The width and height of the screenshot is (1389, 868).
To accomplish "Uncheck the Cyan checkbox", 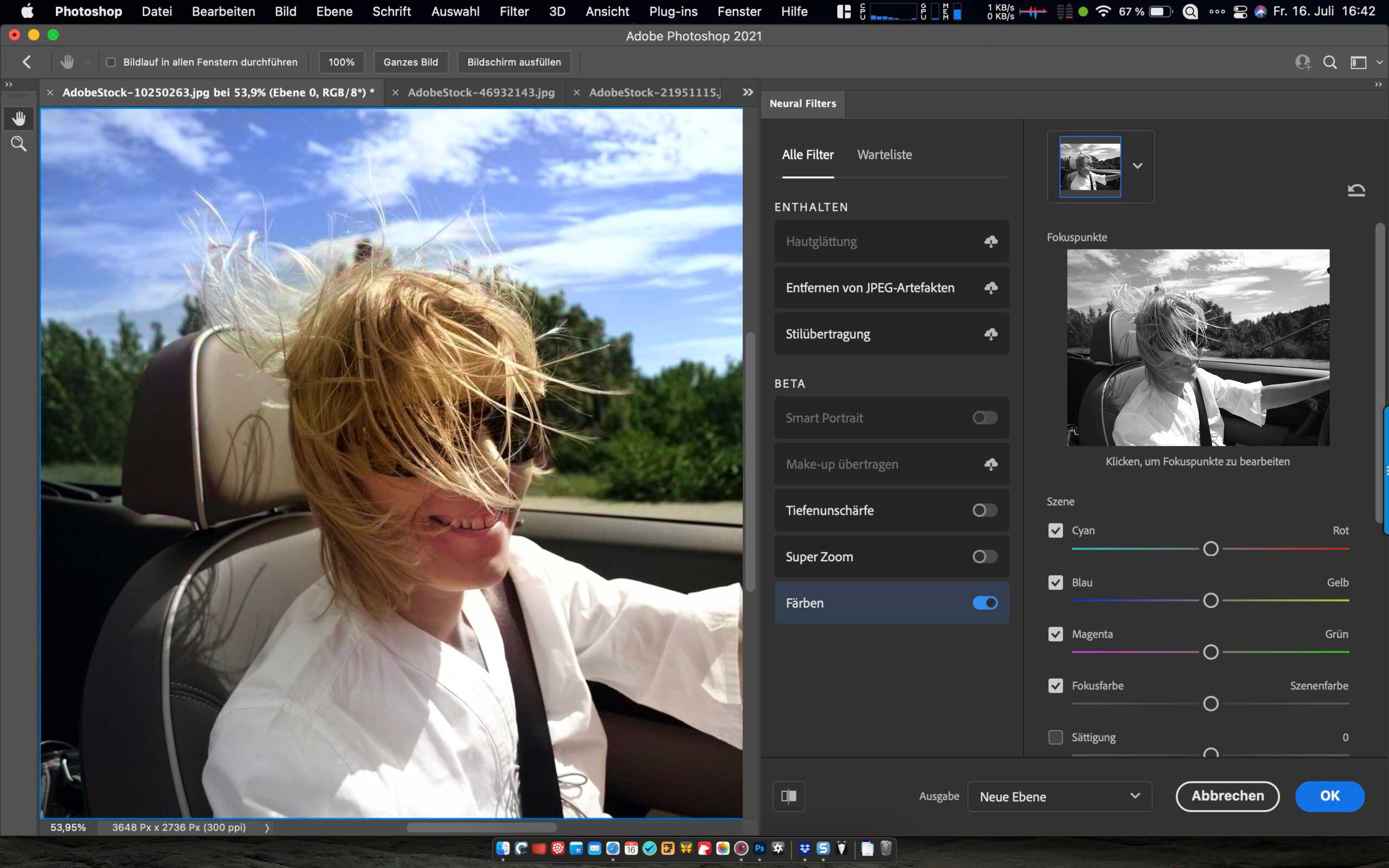I will coord(1055,531).
